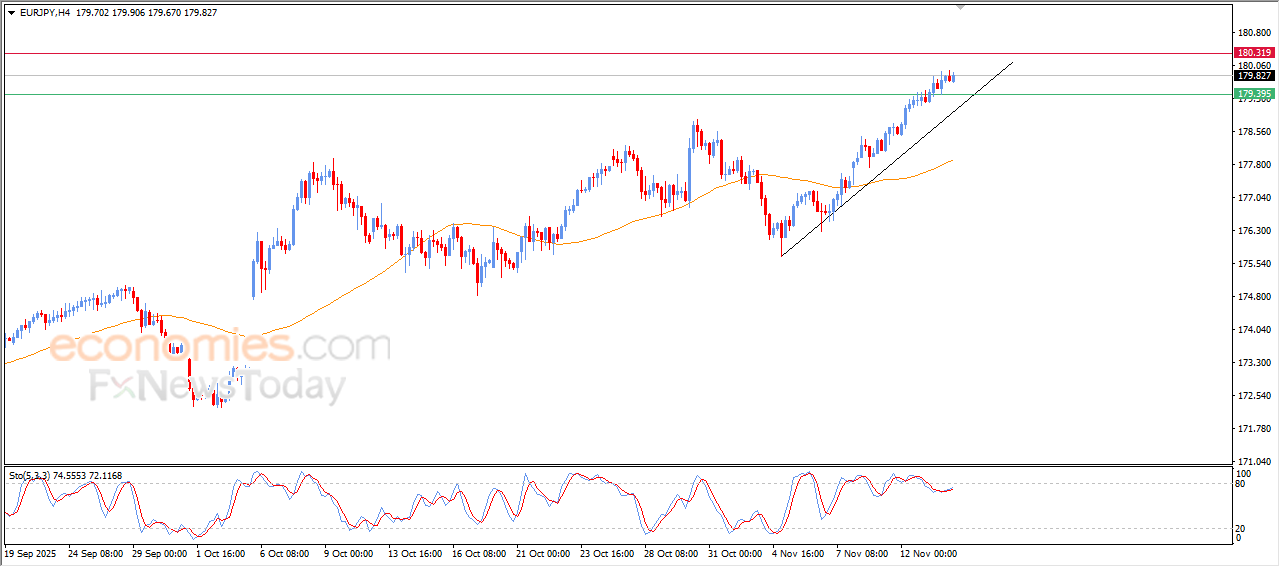1280x567 pixels.
Task: Click the FxNewsToday watermark text
Action: click(218, 386)
